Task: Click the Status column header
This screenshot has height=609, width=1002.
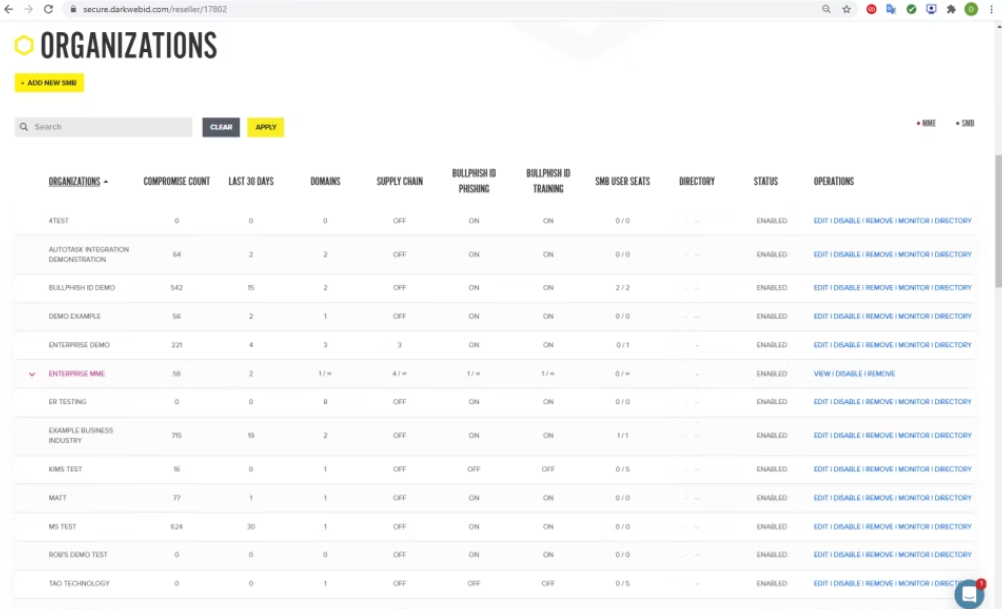Action: pyautogui.click(x=766, y=181)
